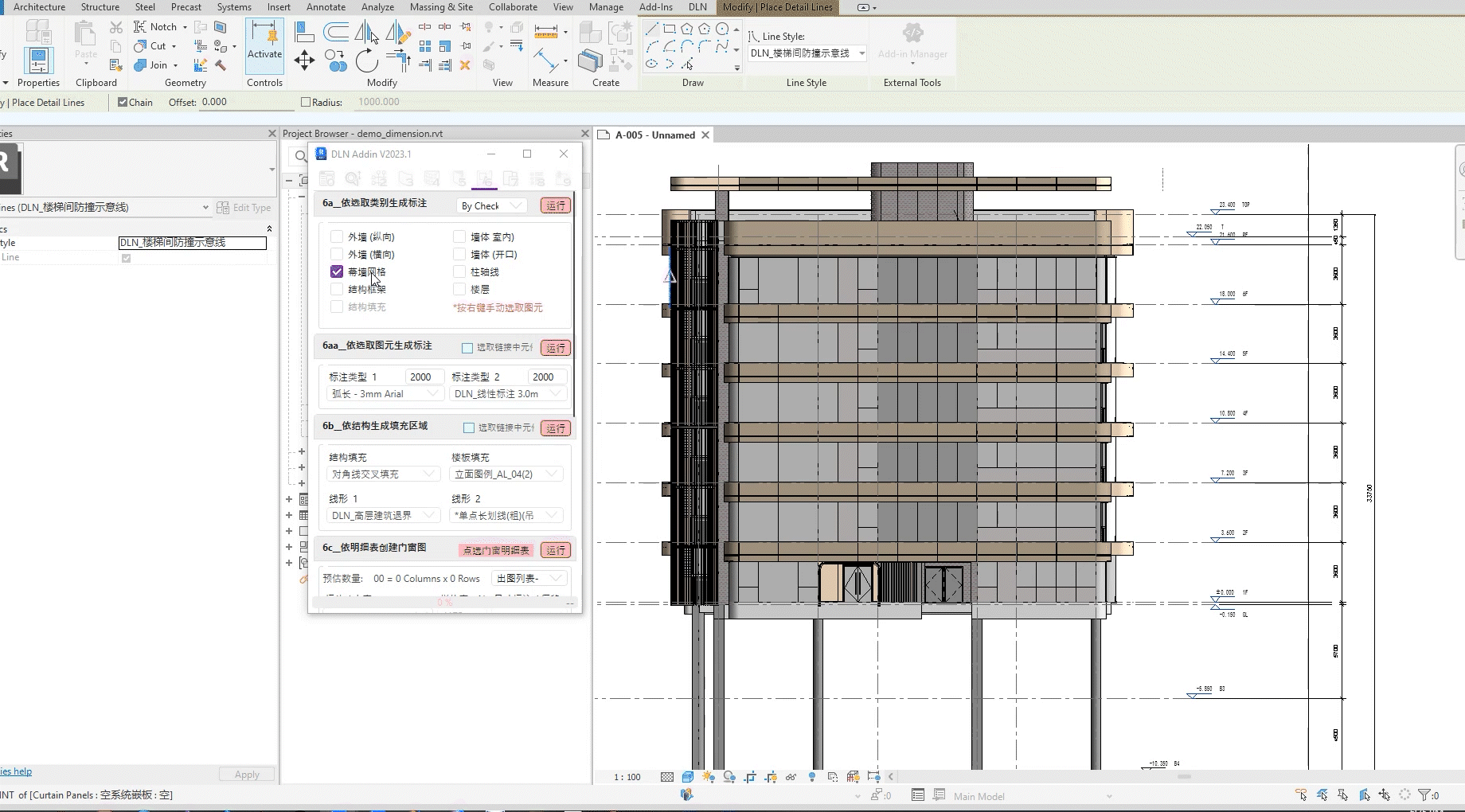Open the DLN_线性标注 3.0m dropdown
The image size is (1465, 812).
tap(508, 394)
